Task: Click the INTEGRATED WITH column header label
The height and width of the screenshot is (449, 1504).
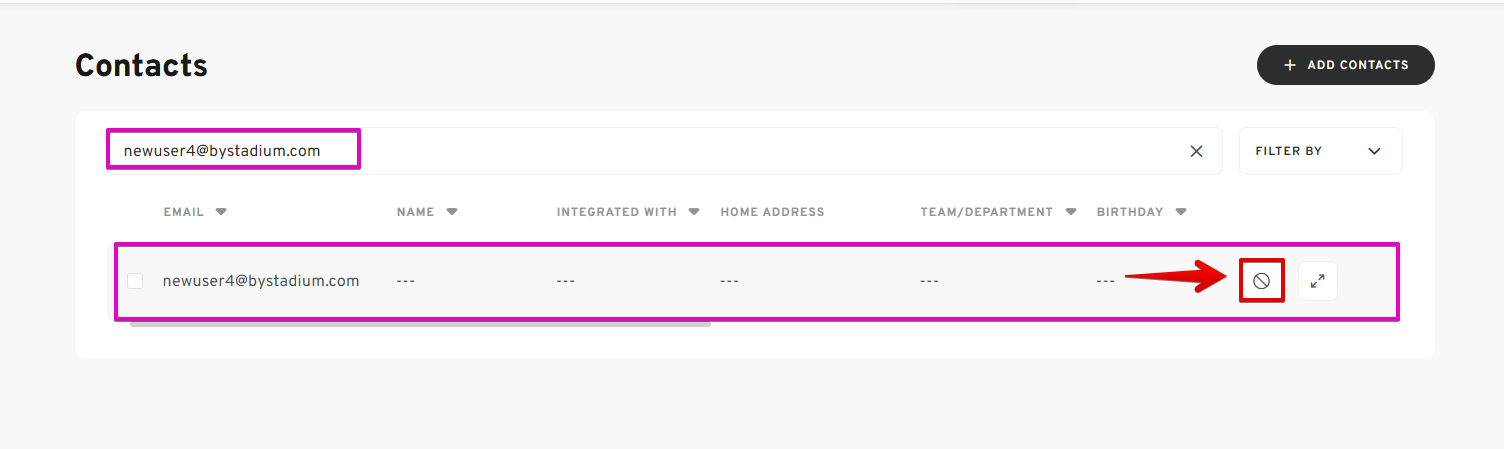Action: (616, 212)
